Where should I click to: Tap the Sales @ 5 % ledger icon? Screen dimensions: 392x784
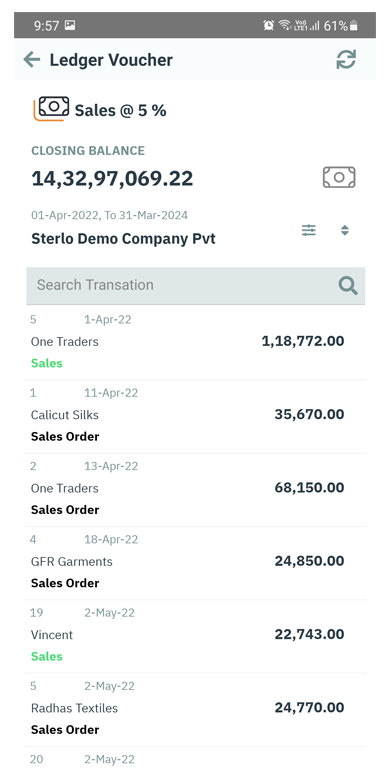[52, 108]
